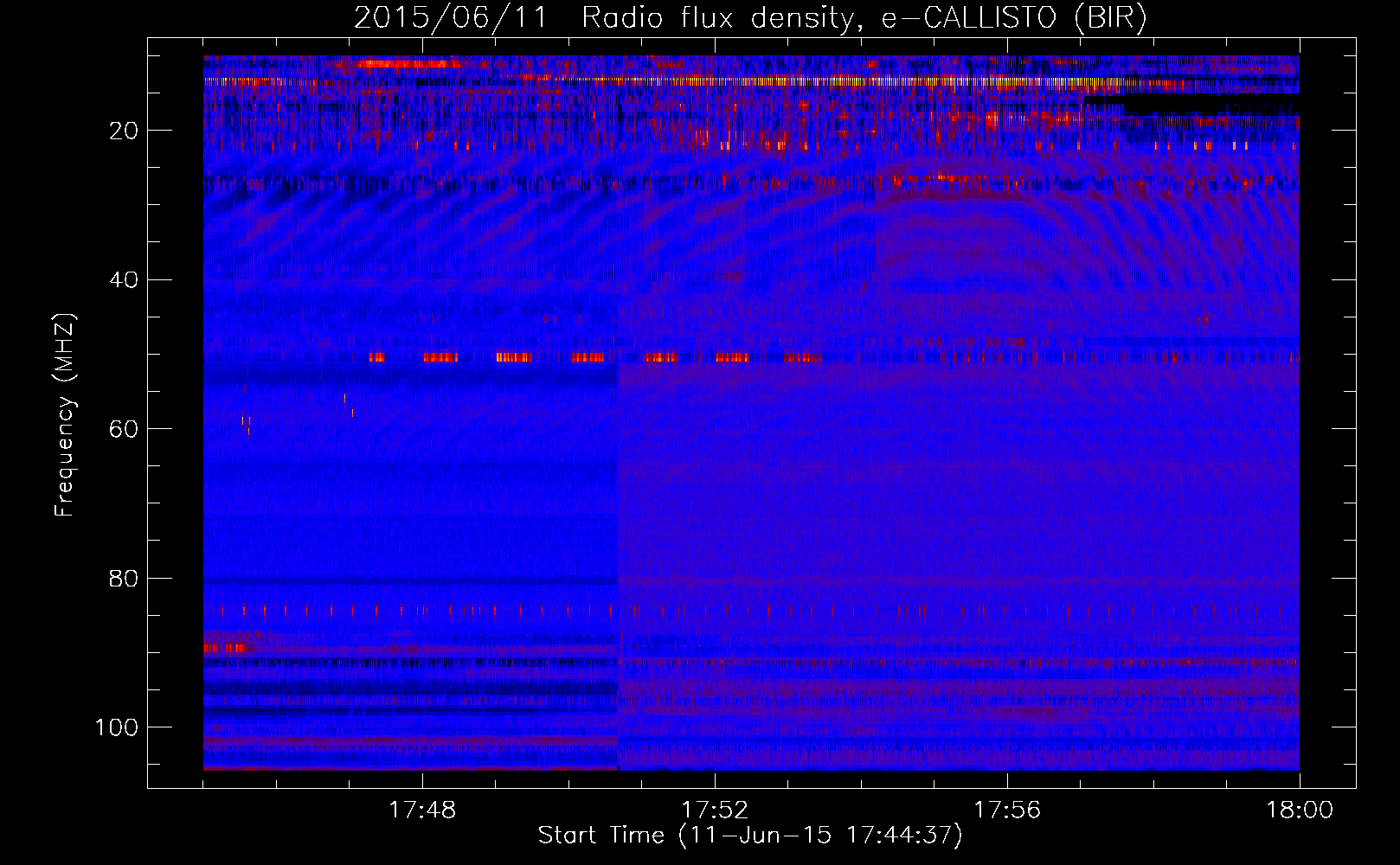1400x865 pixels.
Task: Select the 'Frequency (MHZ)' y-axis label
Action: pos(65,414)
